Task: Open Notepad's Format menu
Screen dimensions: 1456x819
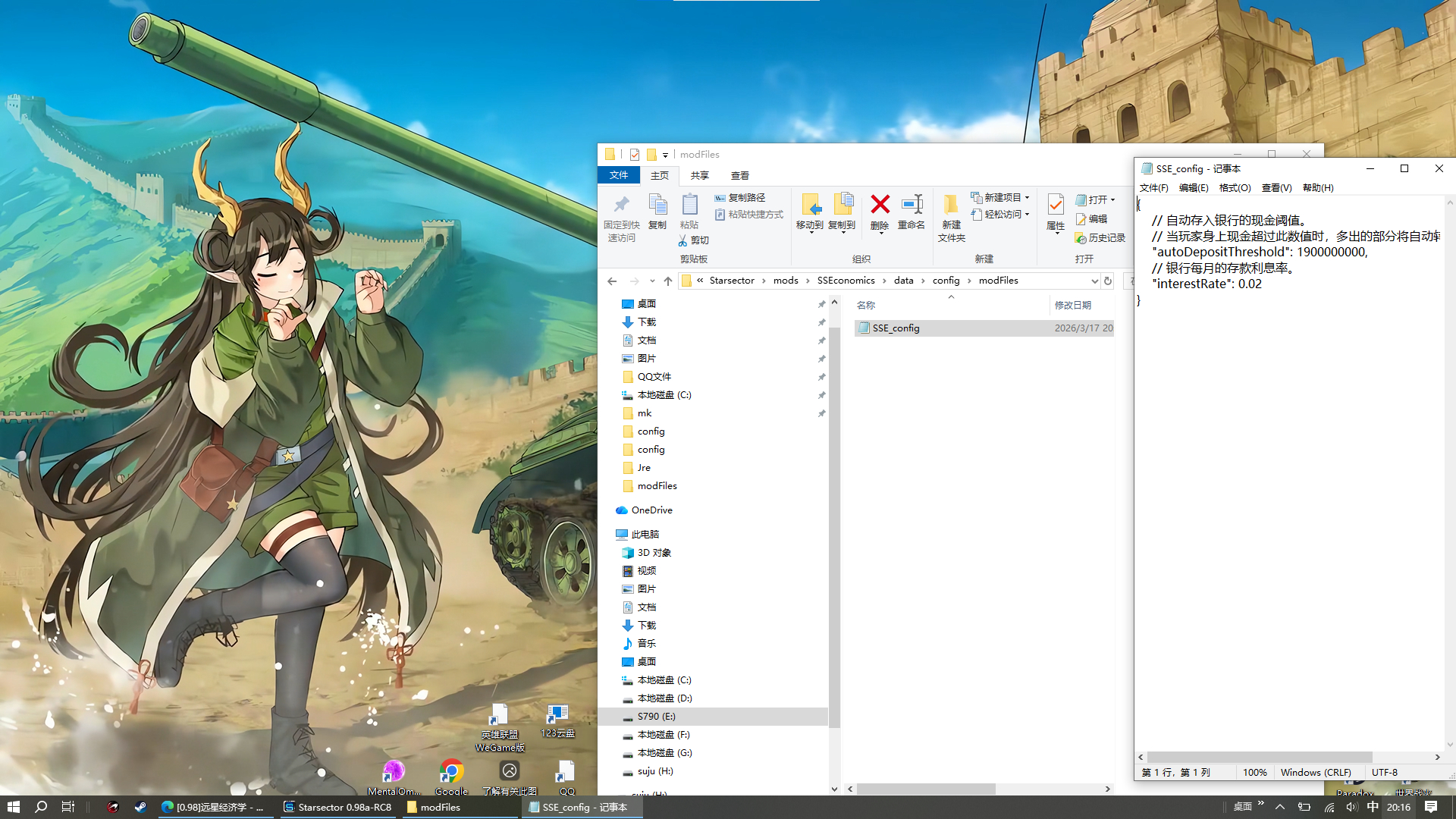Action: (1235, 187)
